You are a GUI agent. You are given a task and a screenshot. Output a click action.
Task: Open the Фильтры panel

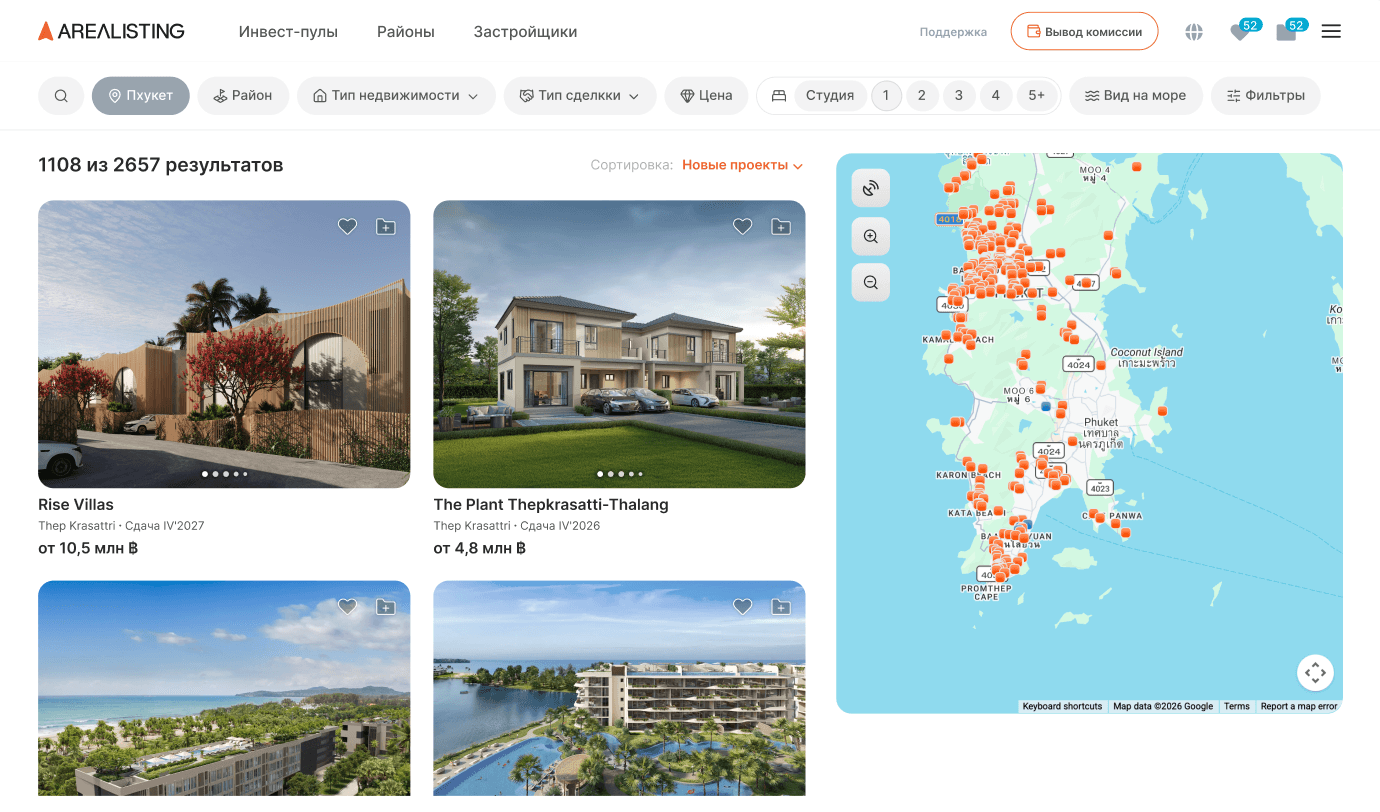[x=1265, y=96]
